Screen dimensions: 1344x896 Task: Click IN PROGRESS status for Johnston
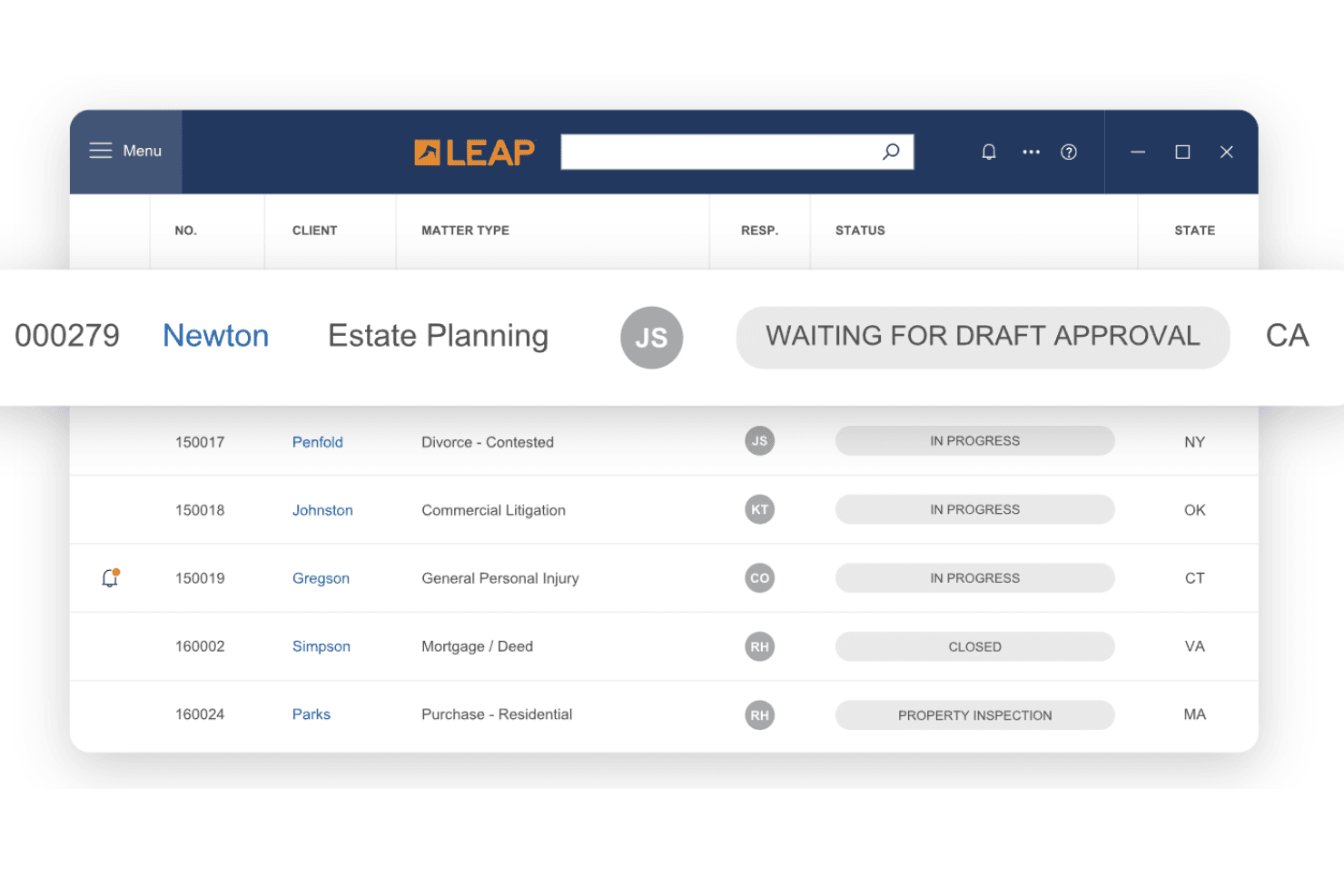point(974,509)
